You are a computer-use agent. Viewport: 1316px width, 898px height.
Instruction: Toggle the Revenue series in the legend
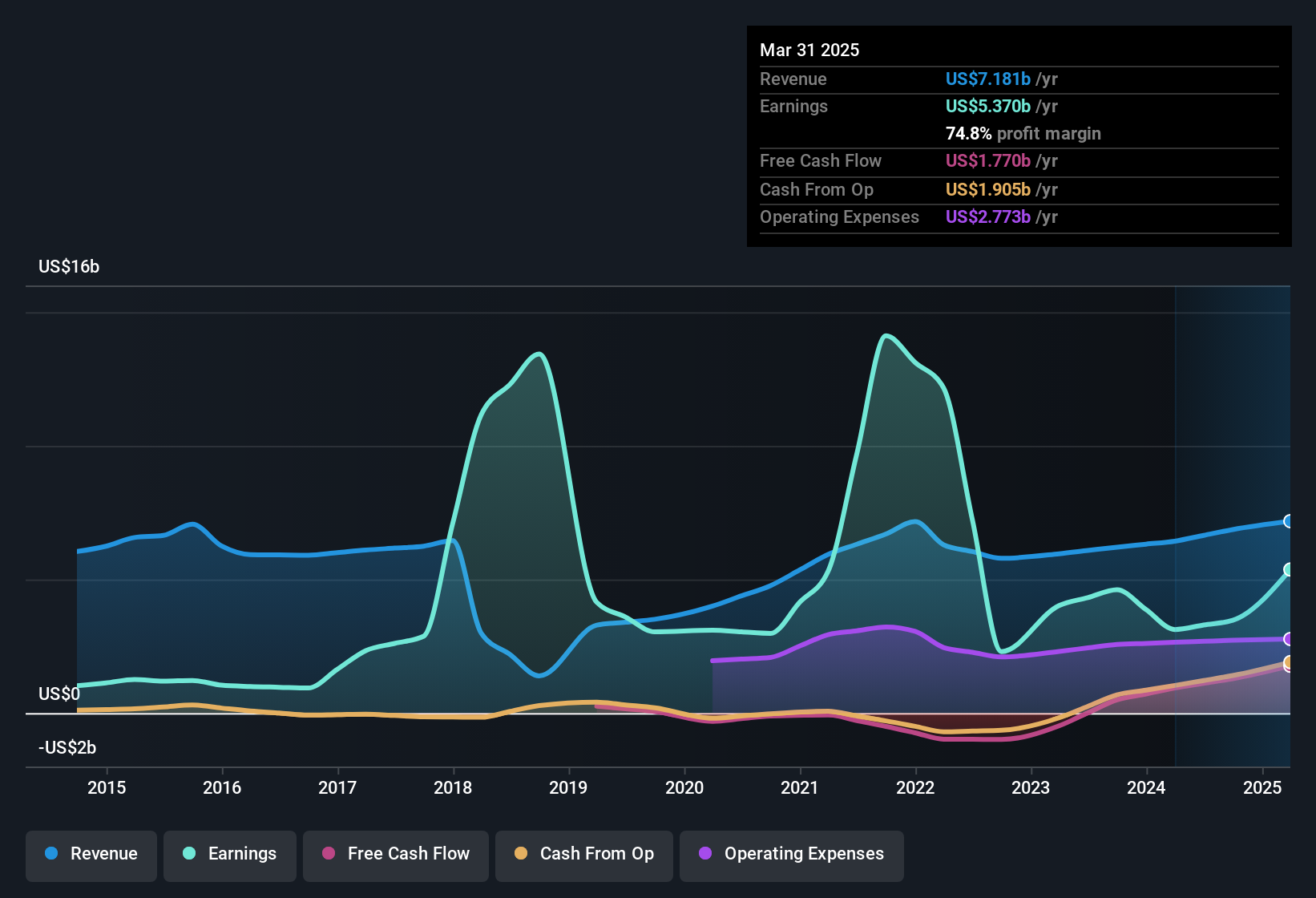(91, 854)
